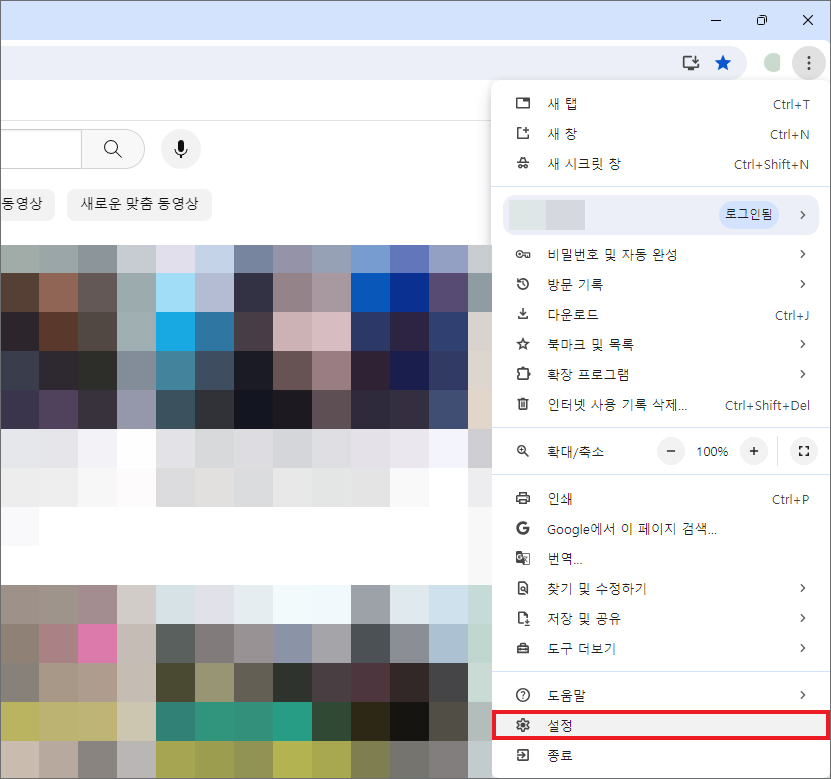Click the partially visible 동영상 filter chip
The height and width of the screenshot is (779, 831).
tap(26, 204)
